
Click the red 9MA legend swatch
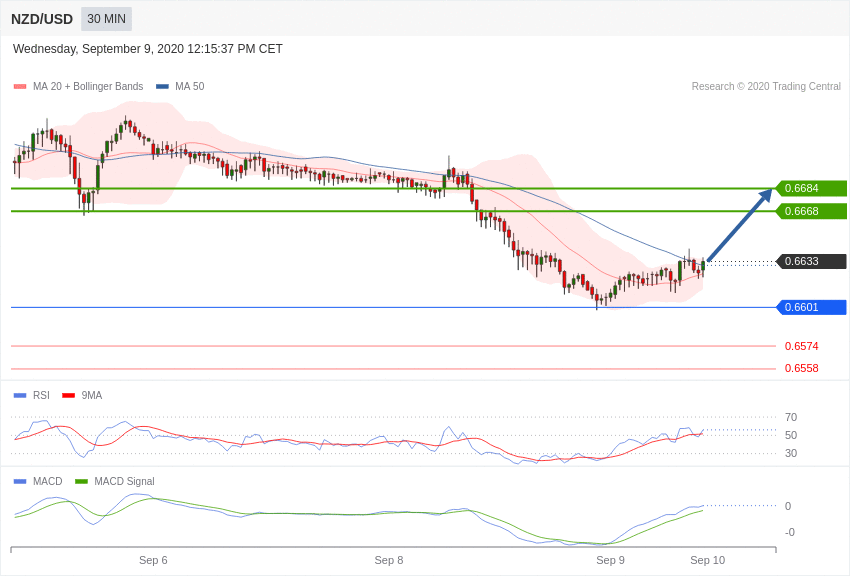[x=68, y=396]
